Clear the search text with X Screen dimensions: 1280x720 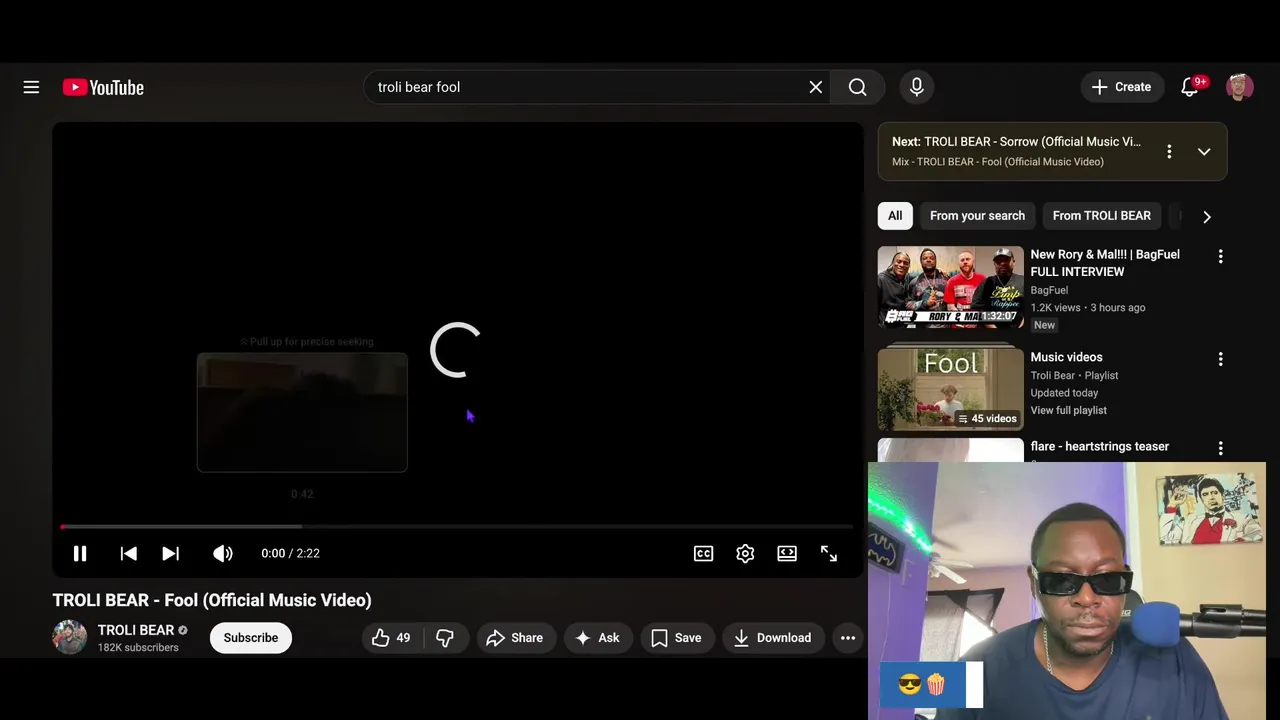tap(816, 87)
